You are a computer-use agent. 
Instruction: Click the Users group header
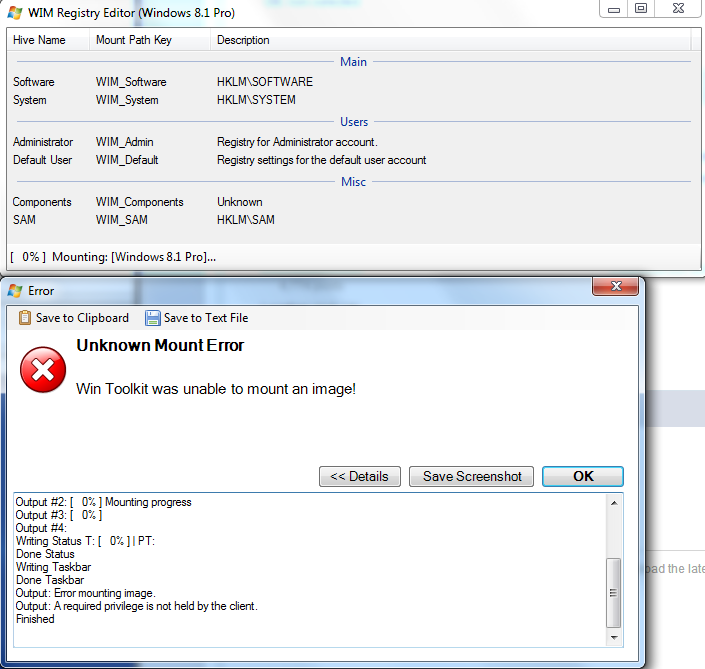pyautogui.click(x=354, y=122)
